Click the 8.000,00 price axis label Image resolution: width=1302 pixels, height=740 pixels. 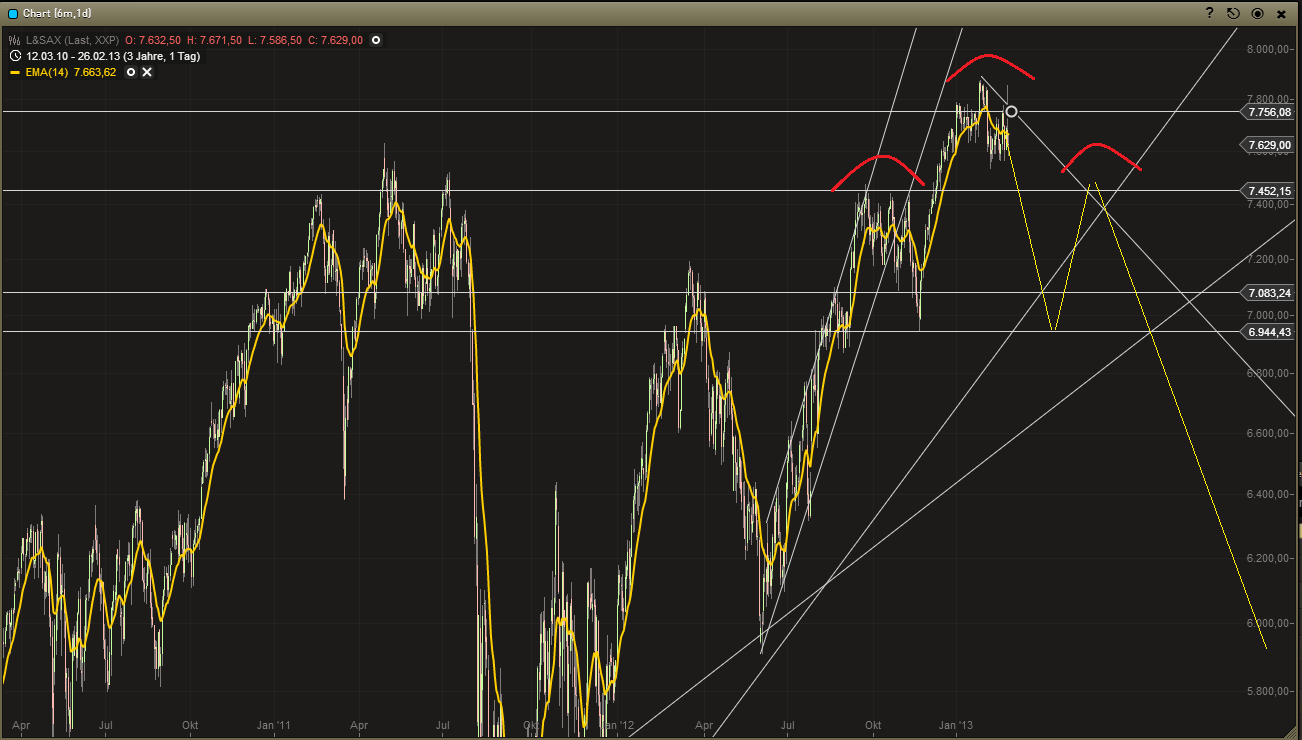click(x=1269, y=49)
